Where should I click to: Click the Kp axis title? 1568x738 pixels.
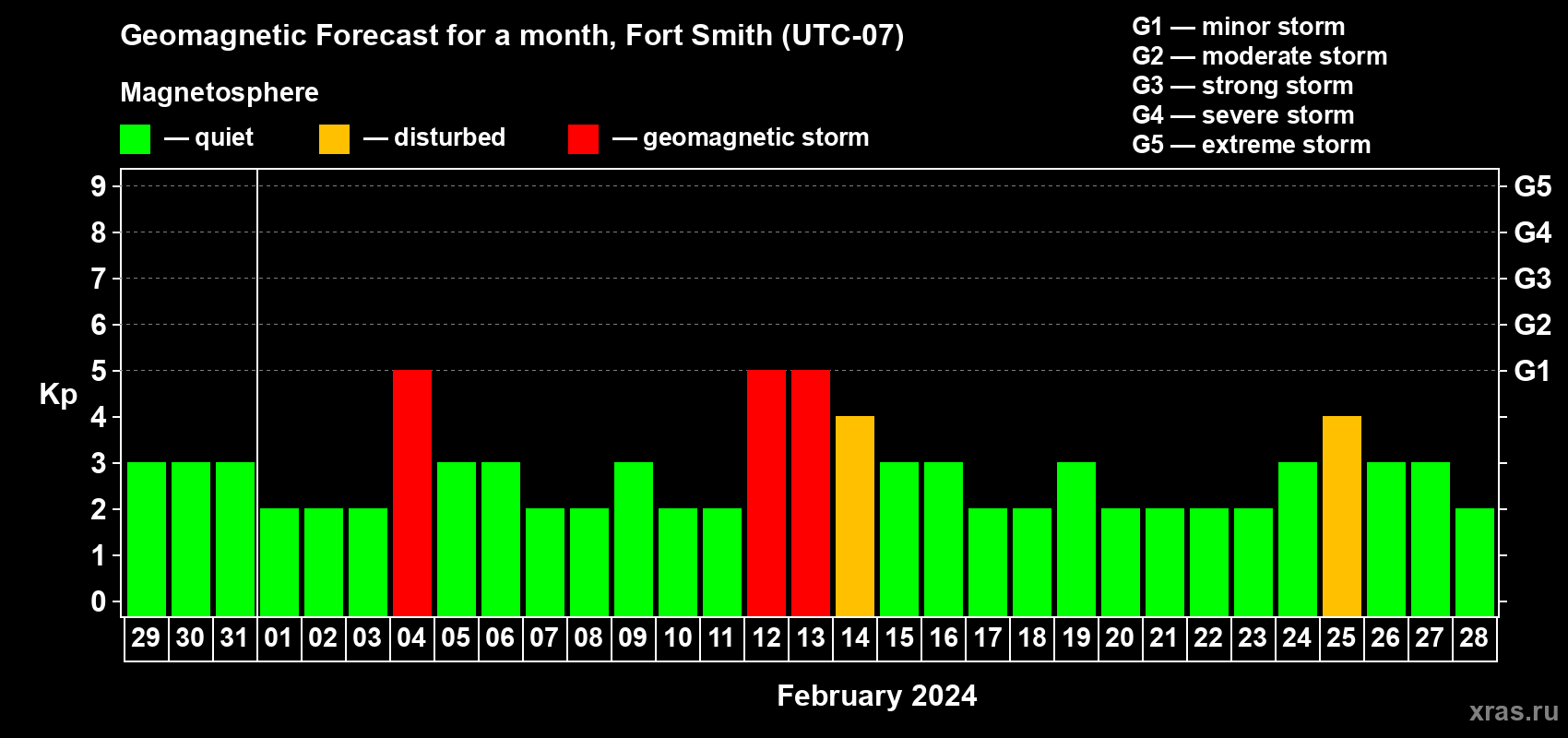click(58, 394)
